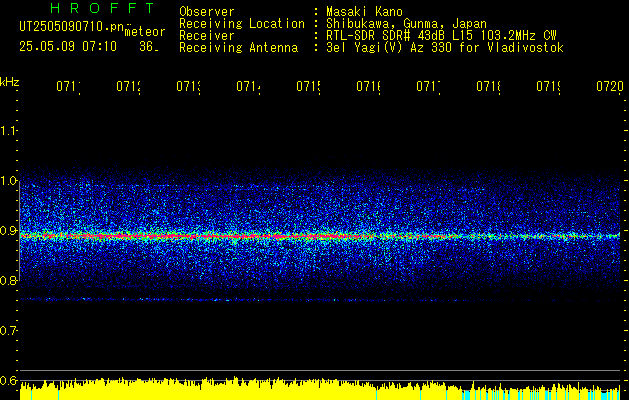Click the word meteor under the file name

coord(145,32)
